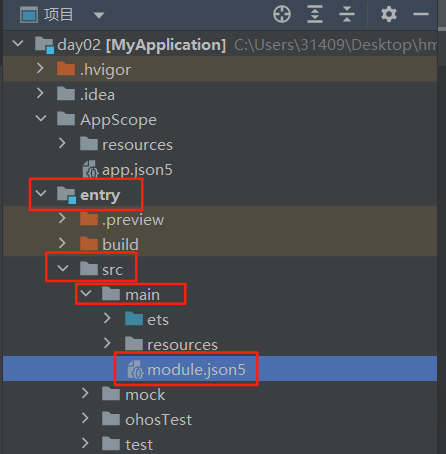The width and height of the screenshot is (446, 454).
Task: Expand the .idea folder chevron
Action: click(40, 93)
